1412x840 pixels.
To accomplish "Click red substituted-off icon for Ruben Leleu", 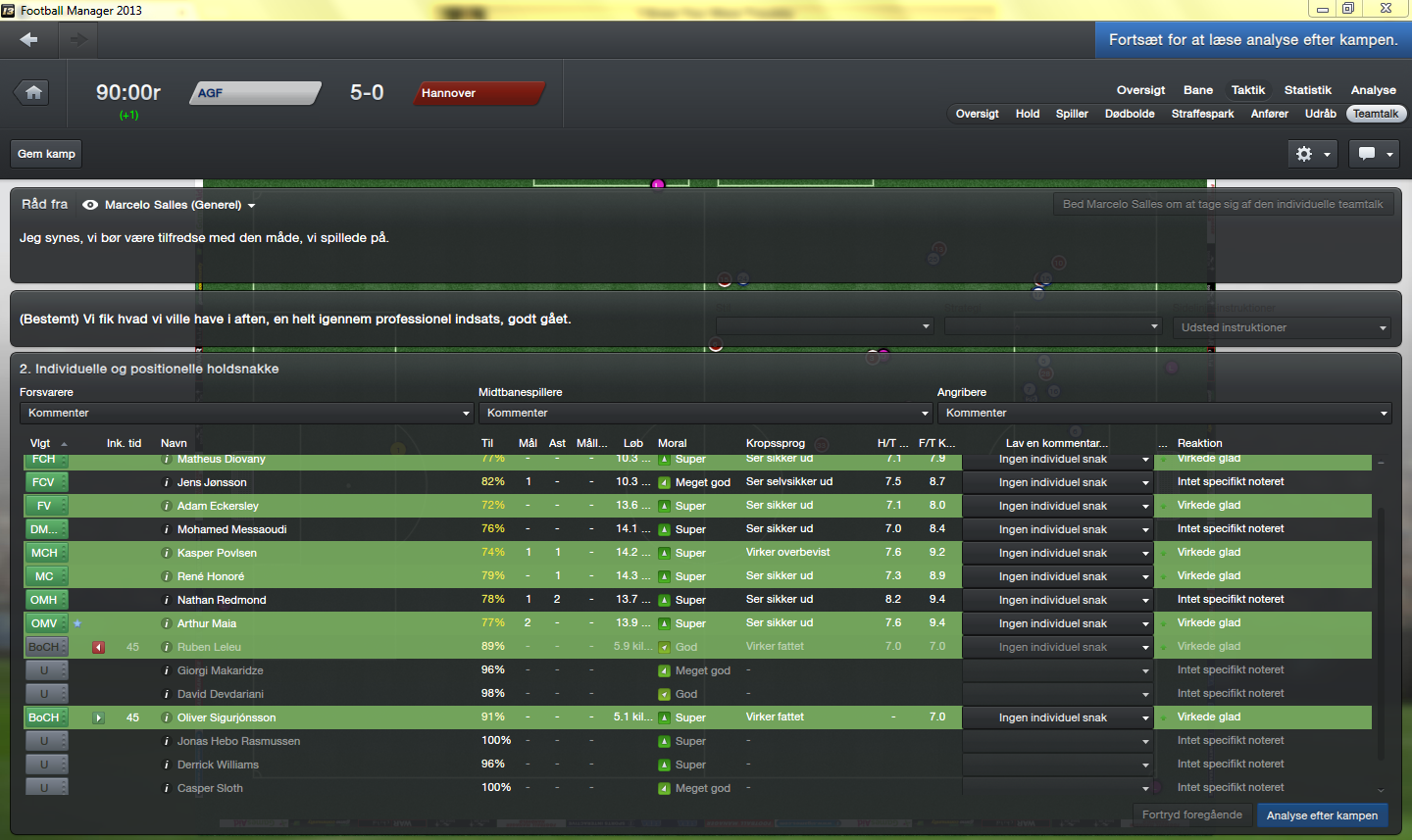I will [98, 647].
